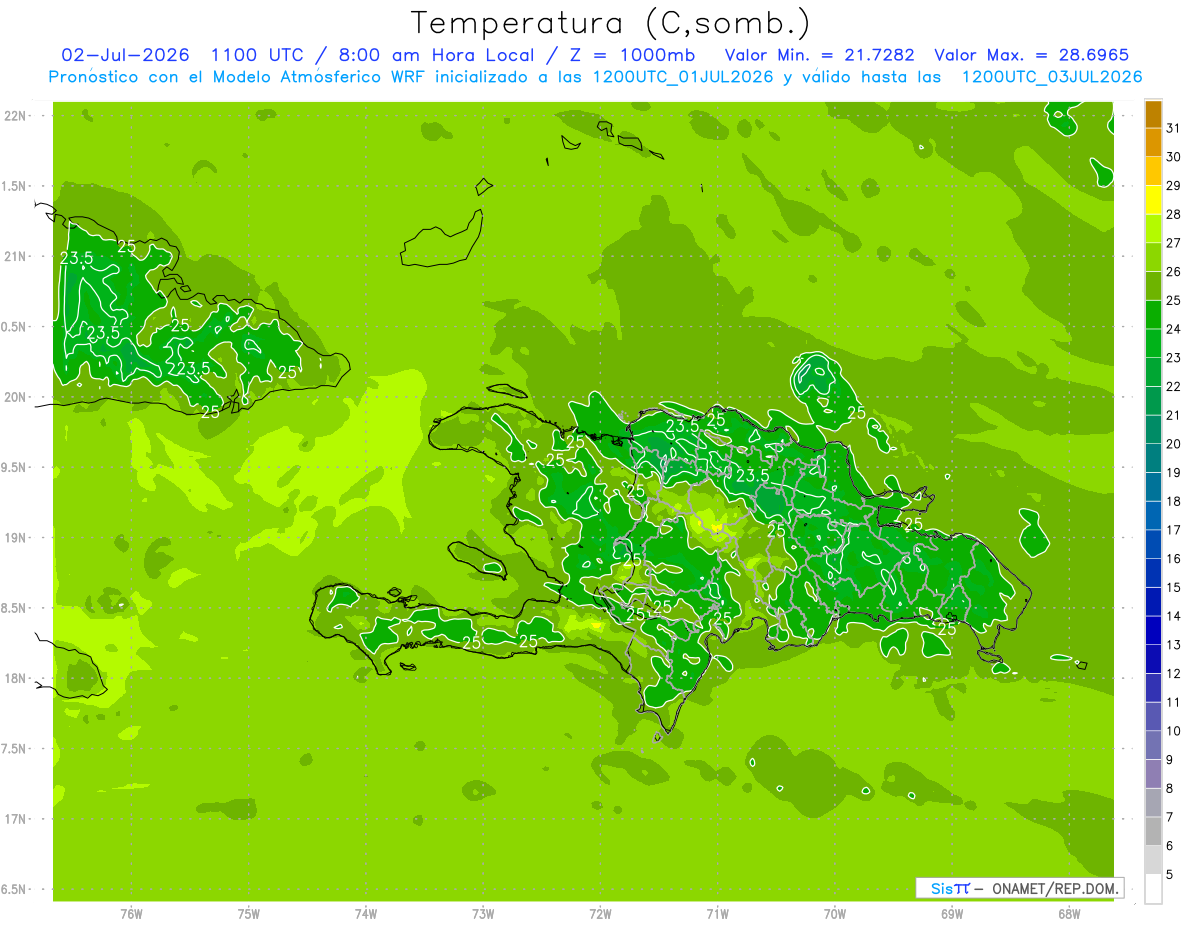Click the "ONAMET/REP.DOM." credit label
This screenshot has width=1200, height=927.
click(x=1054, y=888)
